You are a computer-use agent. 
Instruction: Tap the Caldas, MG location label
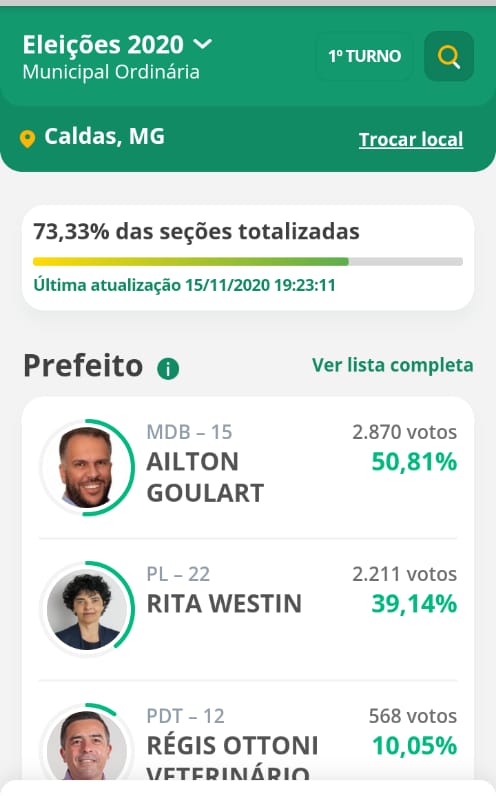(105, 137)
